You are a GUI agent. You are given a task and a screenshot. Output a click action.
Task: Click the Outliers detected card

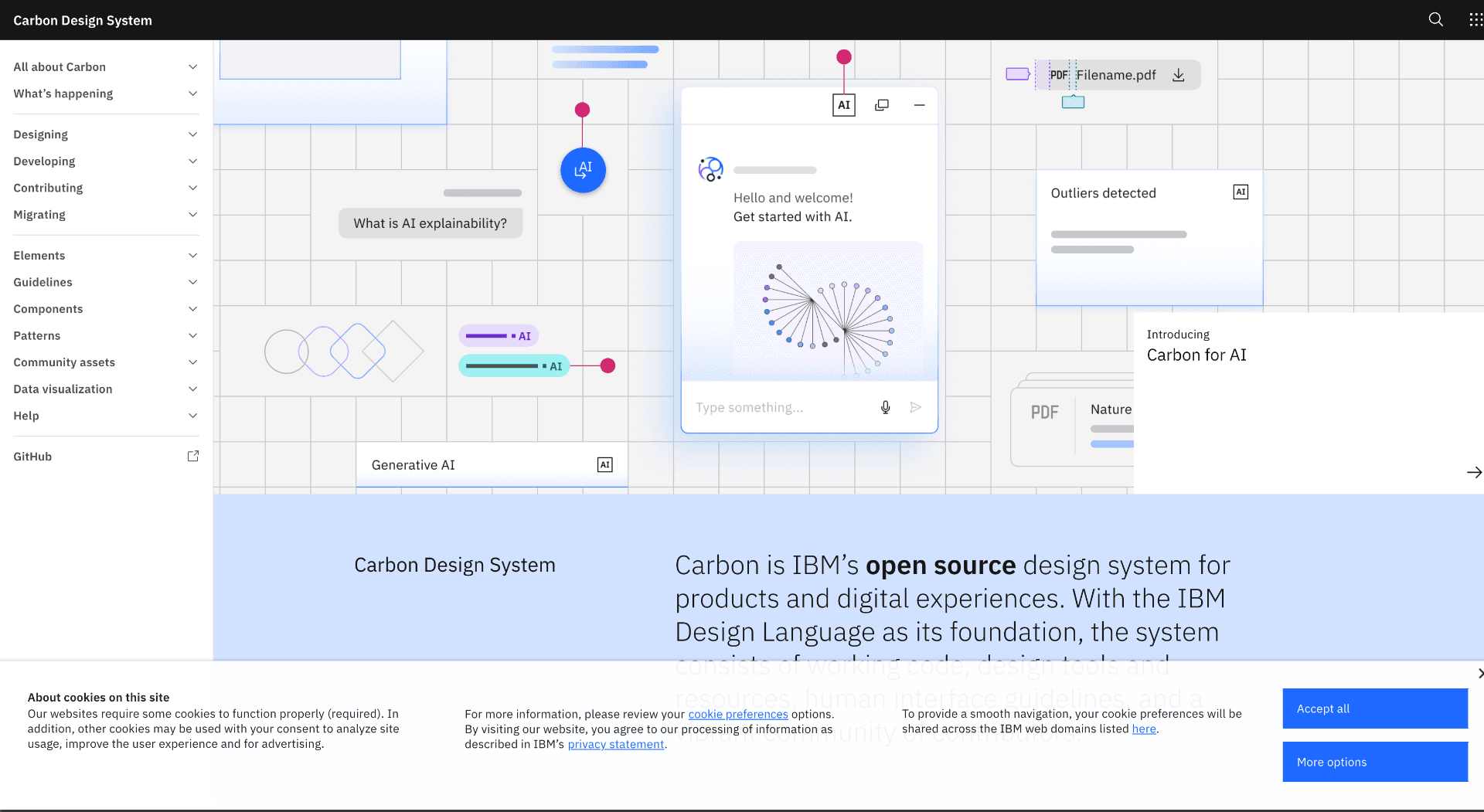point(1149,238)
